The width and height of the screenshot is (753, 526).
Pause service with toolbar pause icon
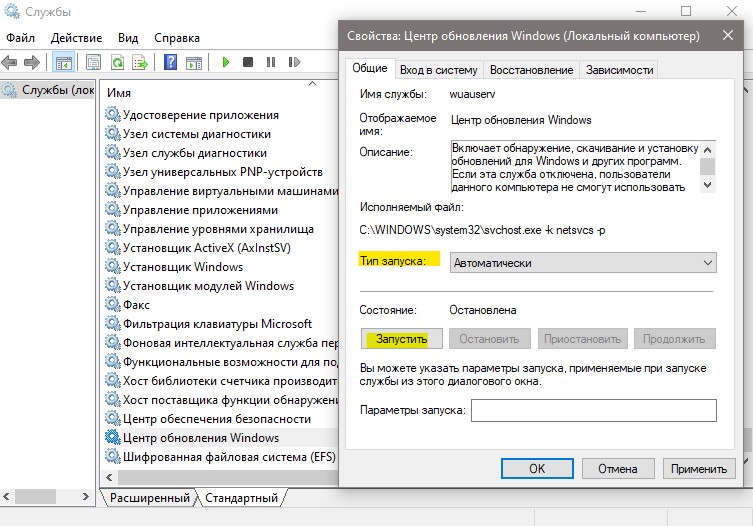(271, 62)
